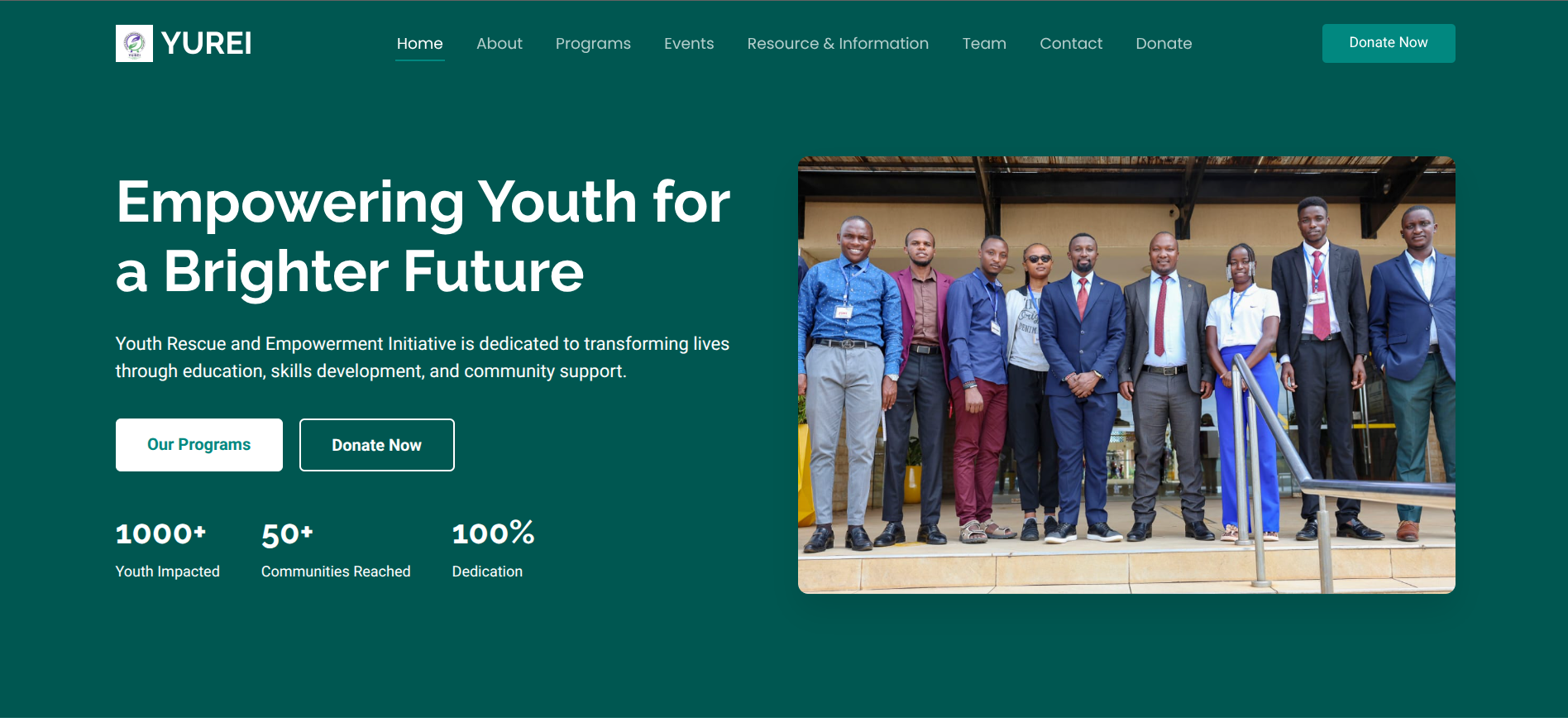Open the About page
Image resolution: width=1568 pixels, height=727 pixels.
point(499,43)
